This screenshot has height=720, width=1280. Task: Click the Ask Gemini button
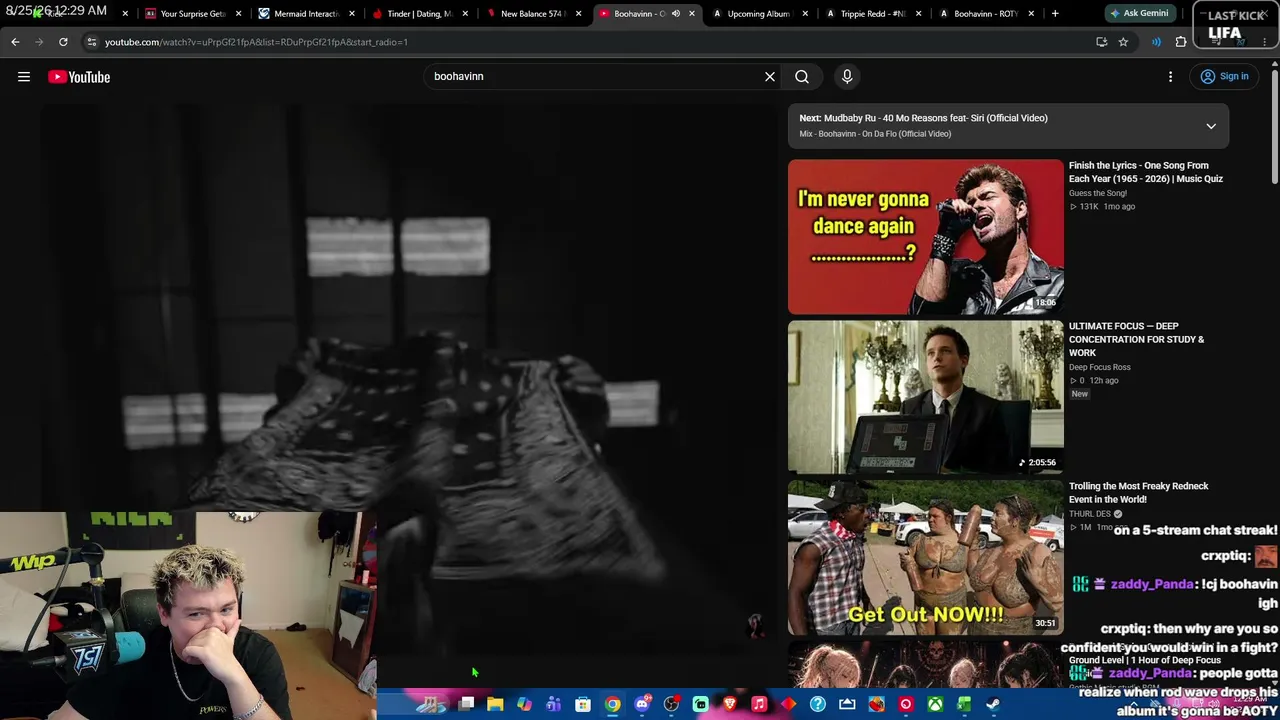coord(1140,14)
